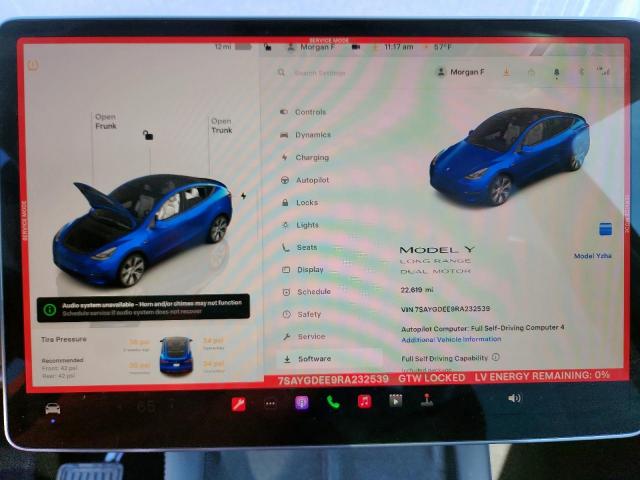Open the Theater app icon

(x=396, y=401)
